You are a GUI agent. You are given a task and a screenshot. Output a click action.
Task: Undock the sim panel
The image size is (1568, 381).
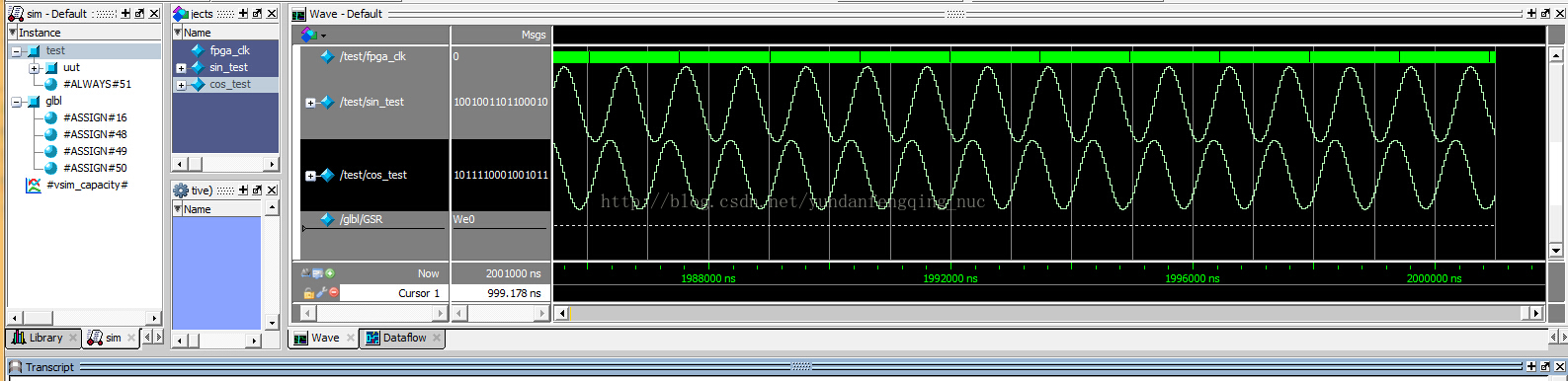click(139, 14)
